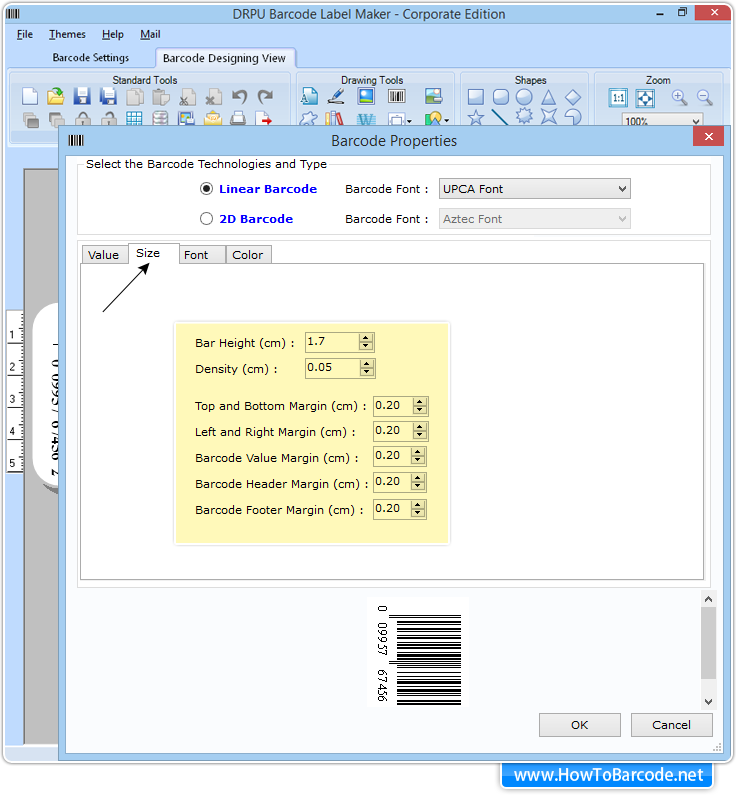Image resolution: width=736 pixels, height=795 pixels.
Task: Click the barcode preview image
Action: pyautogui.click(x=419, y=655)
